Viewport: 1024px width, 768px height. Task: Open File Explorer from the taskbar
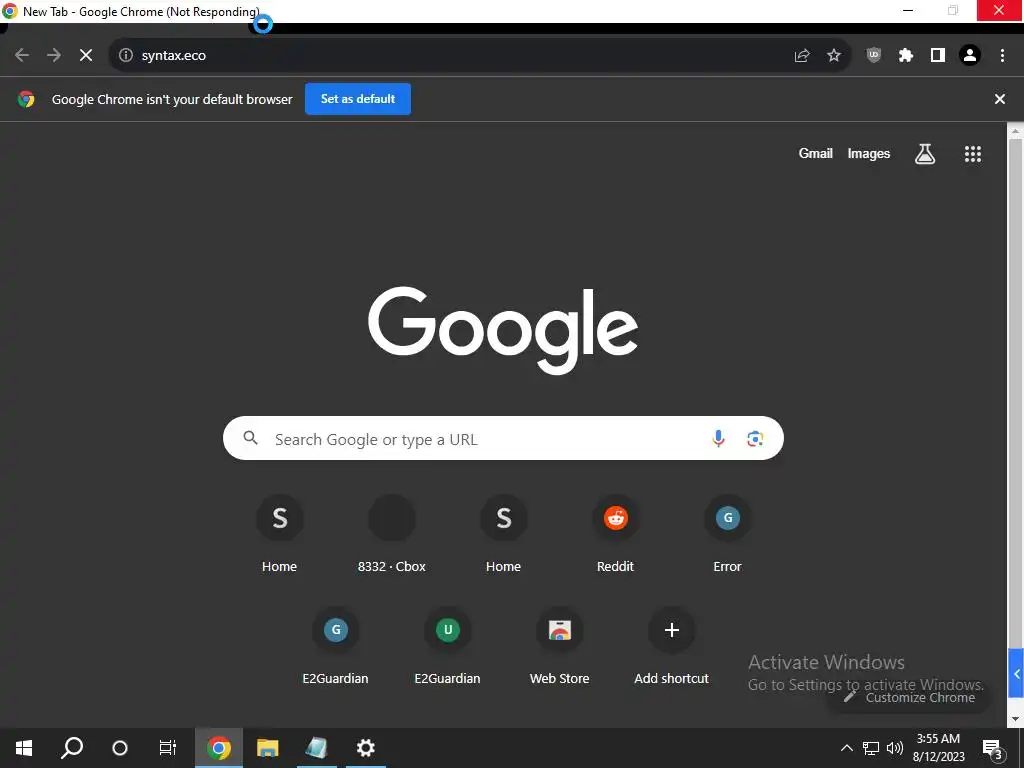tap(268, 748)
